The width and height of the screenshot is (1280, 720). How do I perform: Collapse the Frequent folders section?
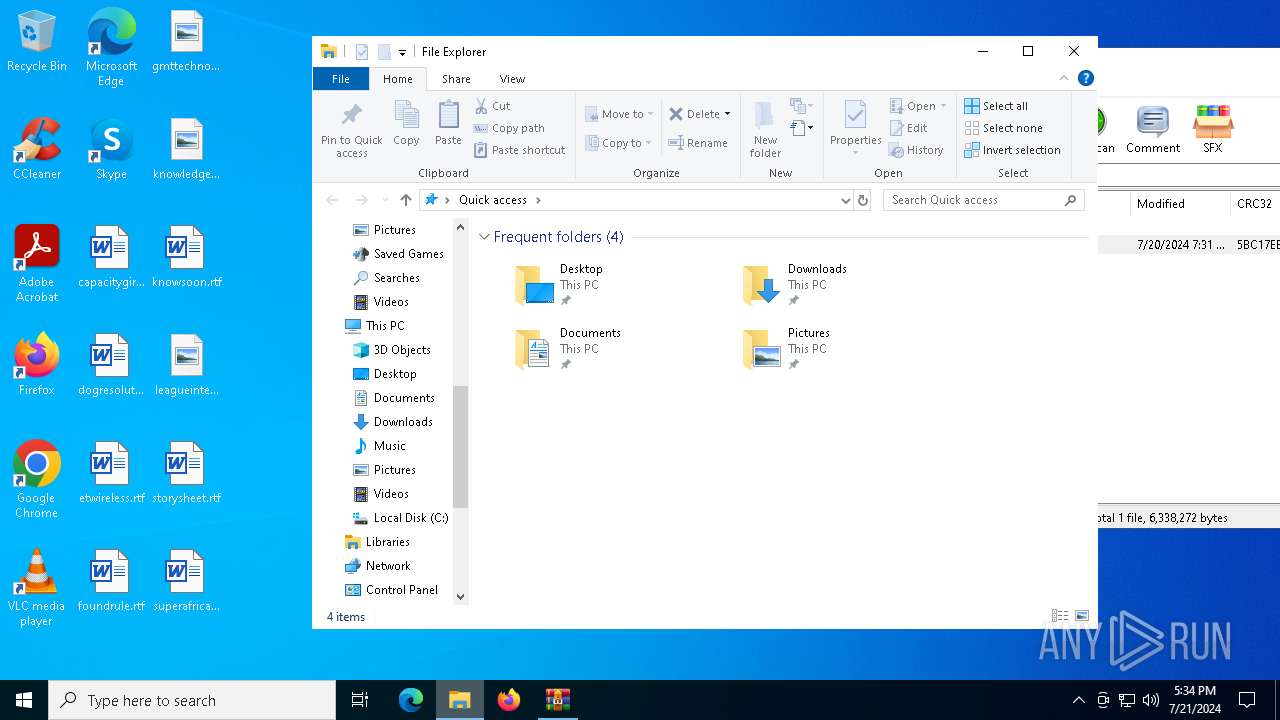485,237
